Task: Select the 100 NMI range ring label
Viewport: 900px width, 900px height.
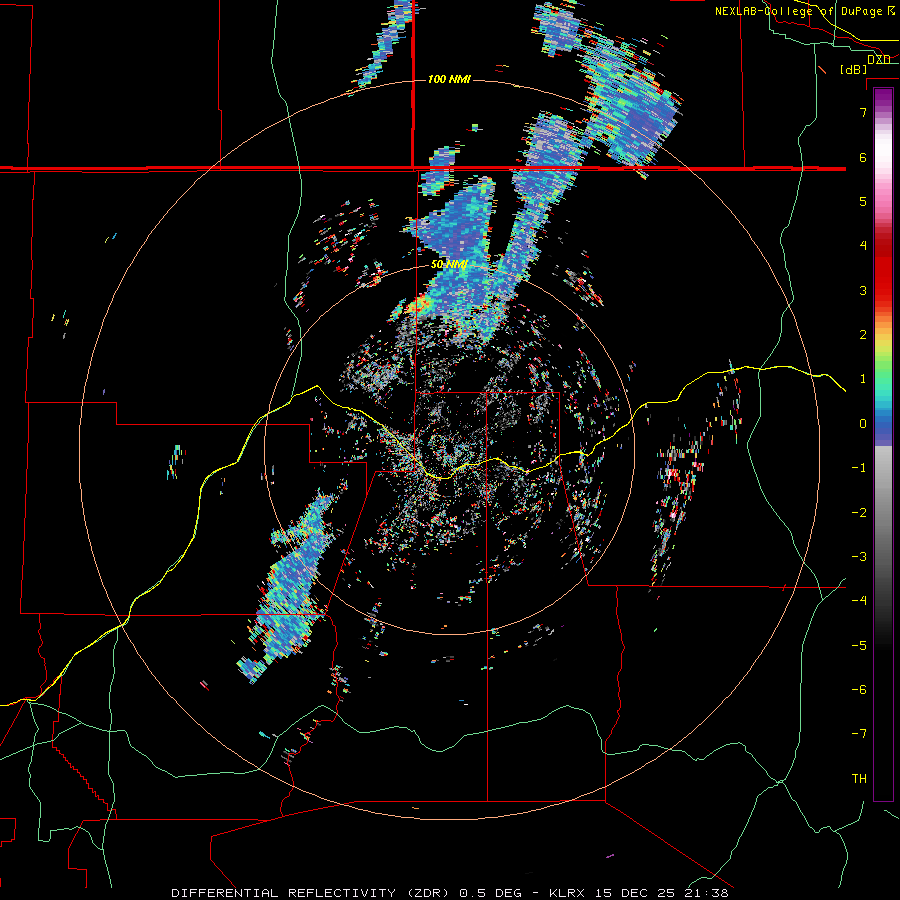Action: click(x=449, y=79)
